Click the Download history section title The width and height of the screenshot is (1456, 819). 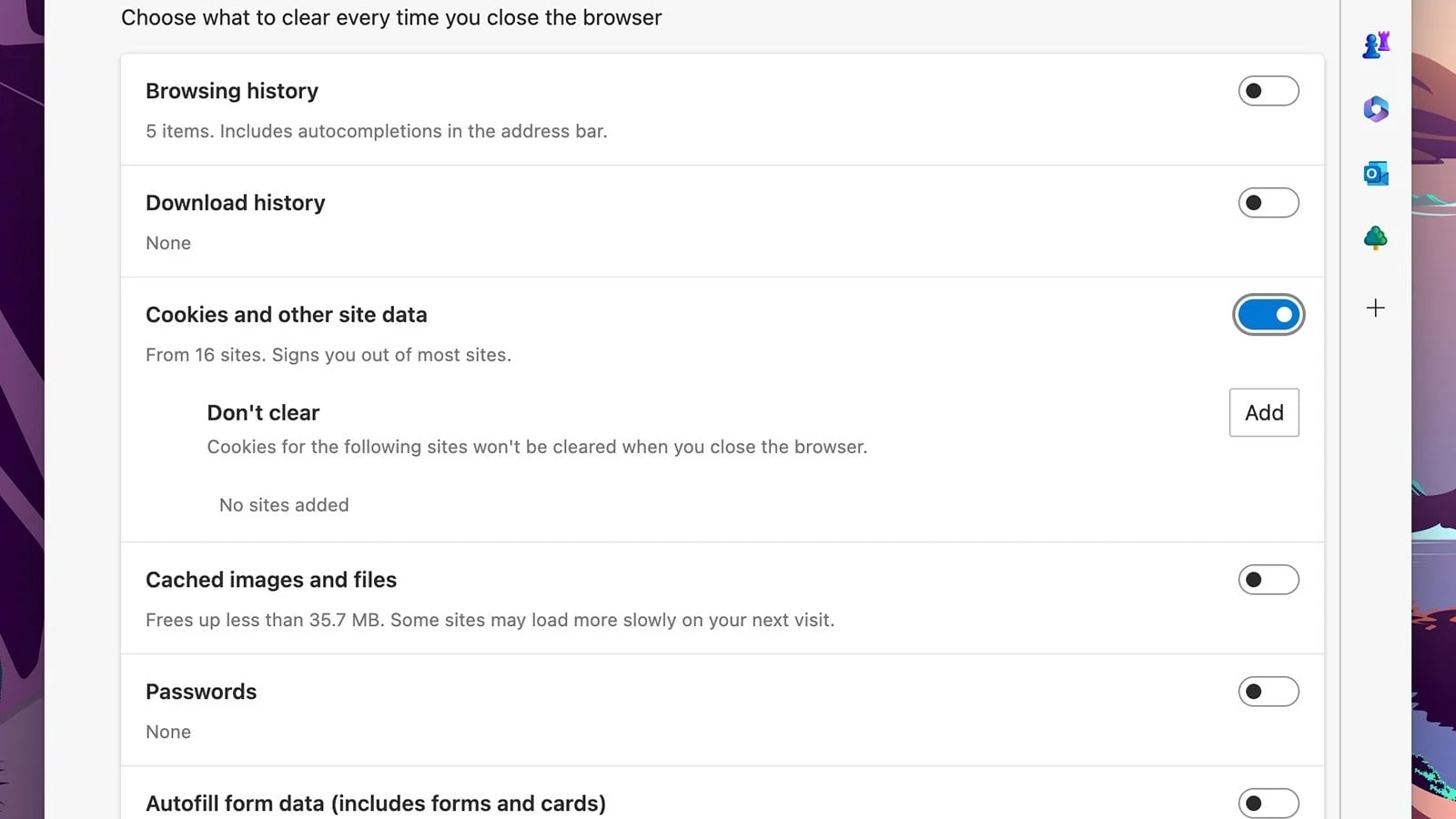235,202
